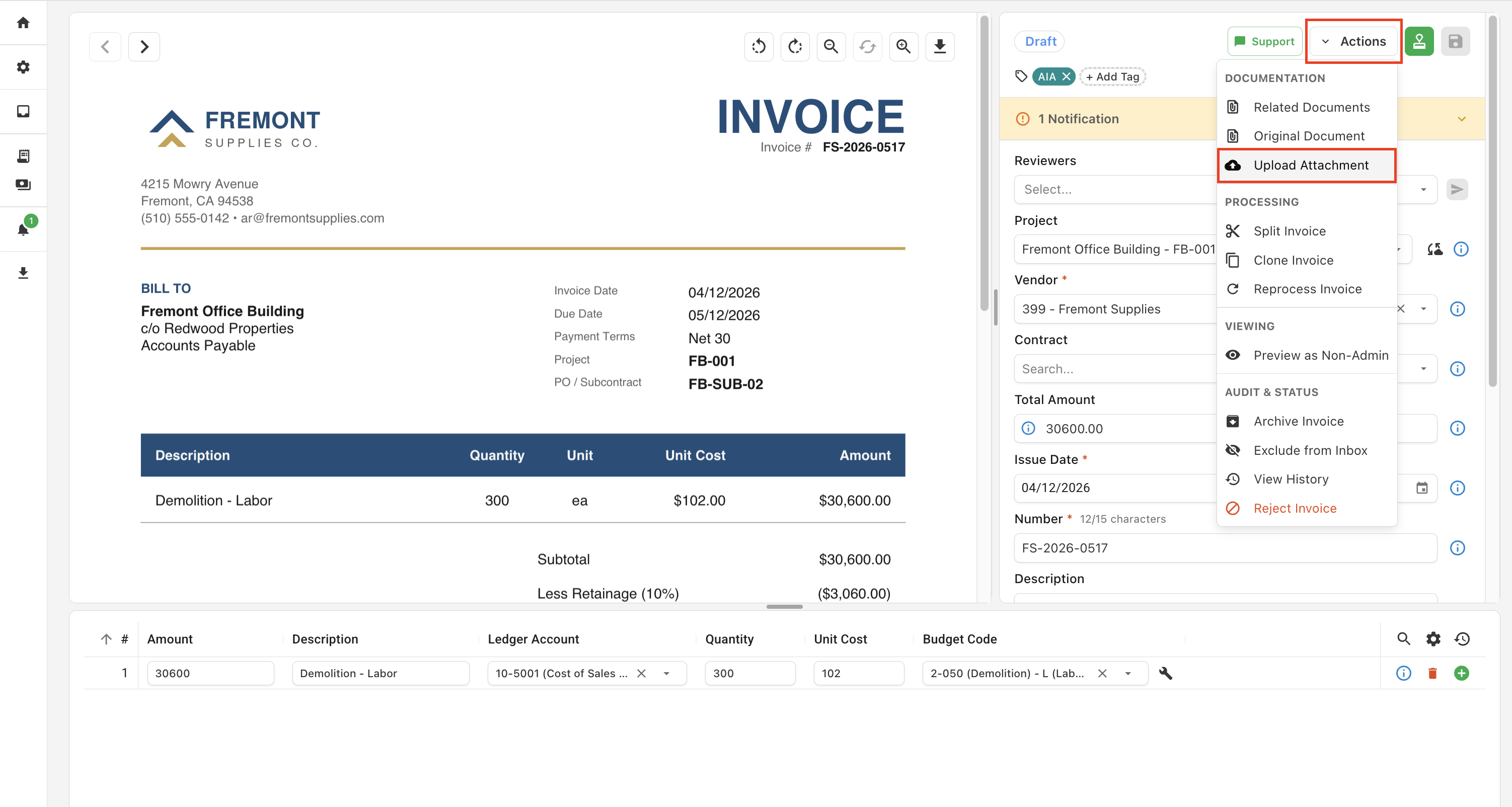Open line item table settings gear
1512x807 pixels.
click(x=1433, y=638)
